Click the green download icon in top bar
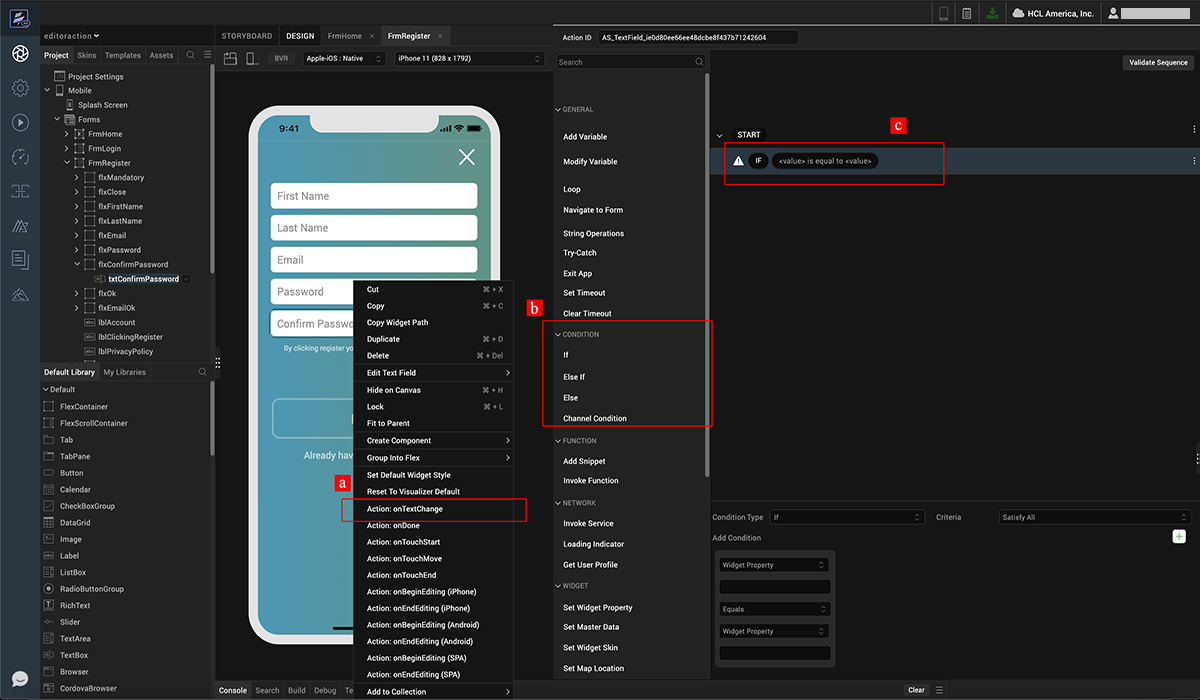The image size is (1200, 700). coord(991,13)
